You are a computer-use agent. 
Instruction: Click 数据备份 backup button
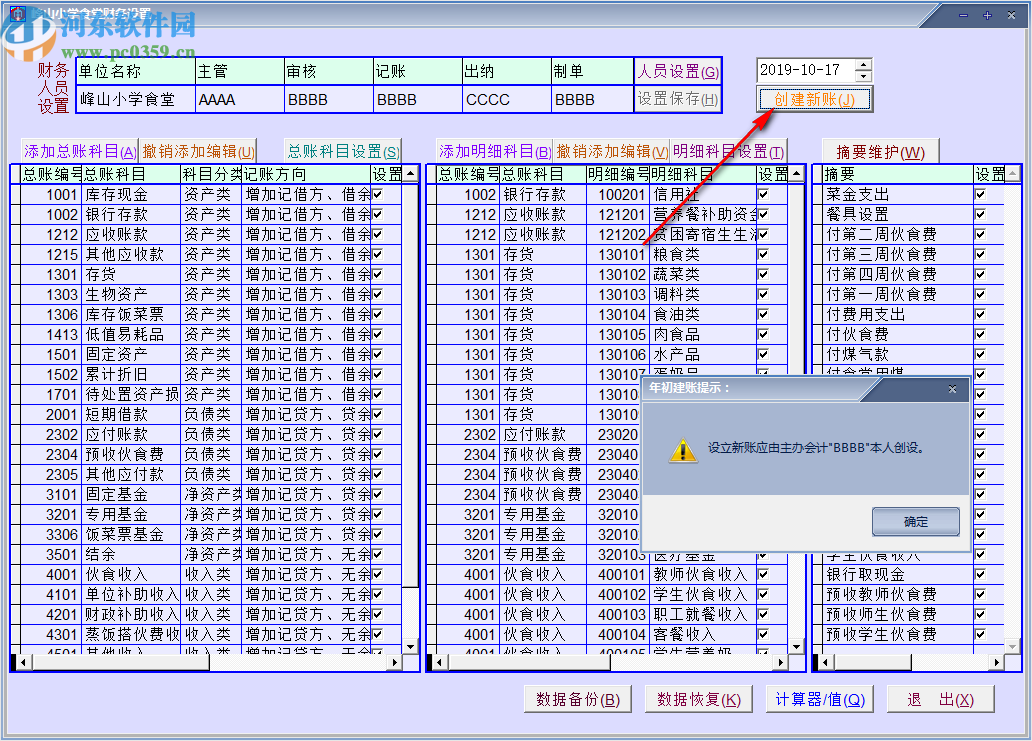577,699
